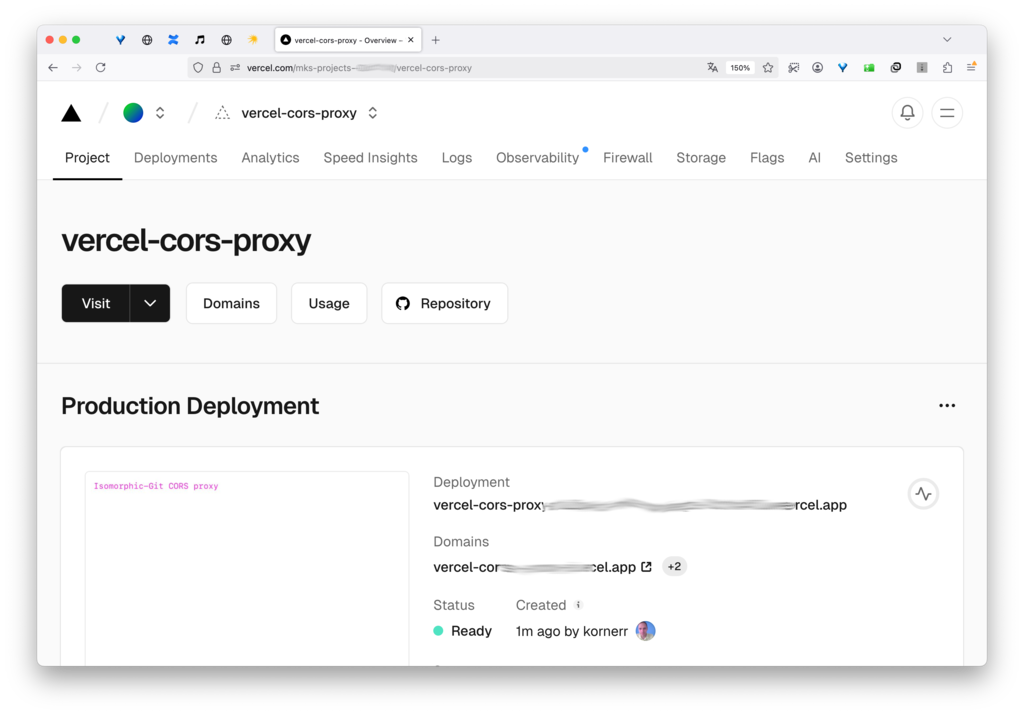This screenshot has height=715, width=1024.
Task: Open the Firefox application menu
Action: (x=971, y=67)
